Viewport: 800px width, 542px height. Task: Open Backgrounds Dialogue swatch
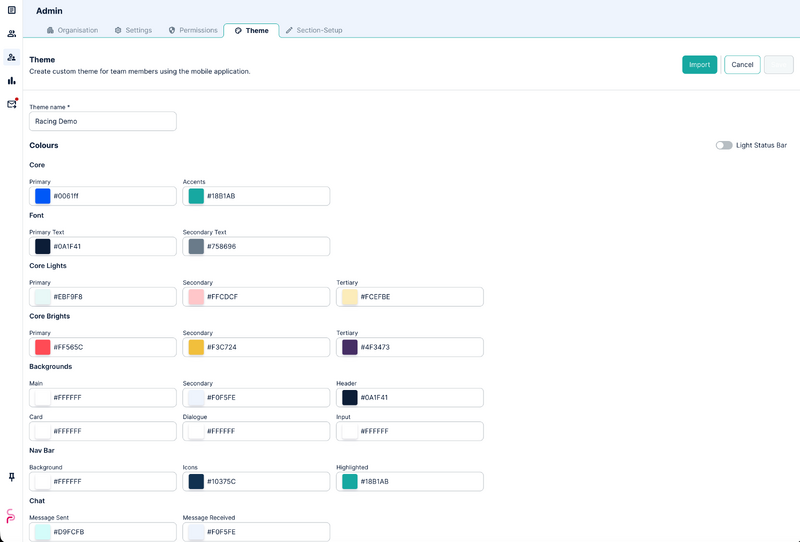tap(196, 431)
